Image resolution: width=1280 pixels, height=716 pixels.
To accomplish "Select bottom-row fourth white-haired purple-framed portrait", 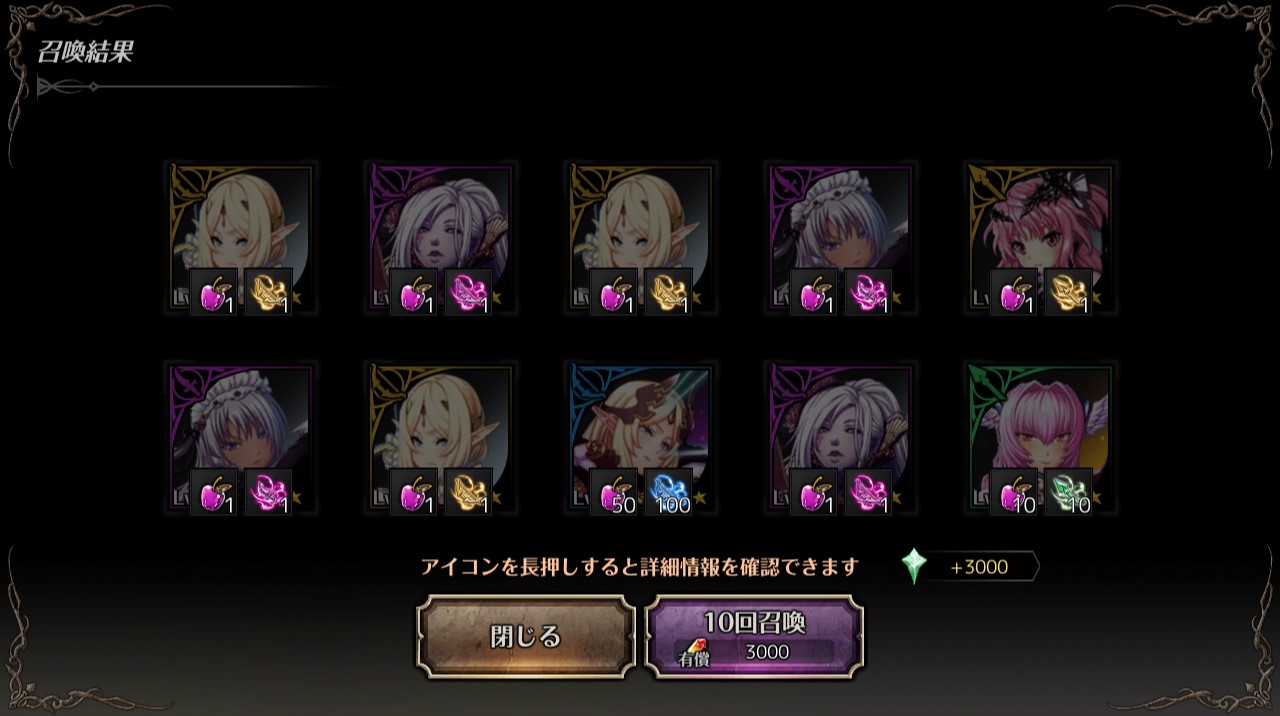I will point(841,438).
